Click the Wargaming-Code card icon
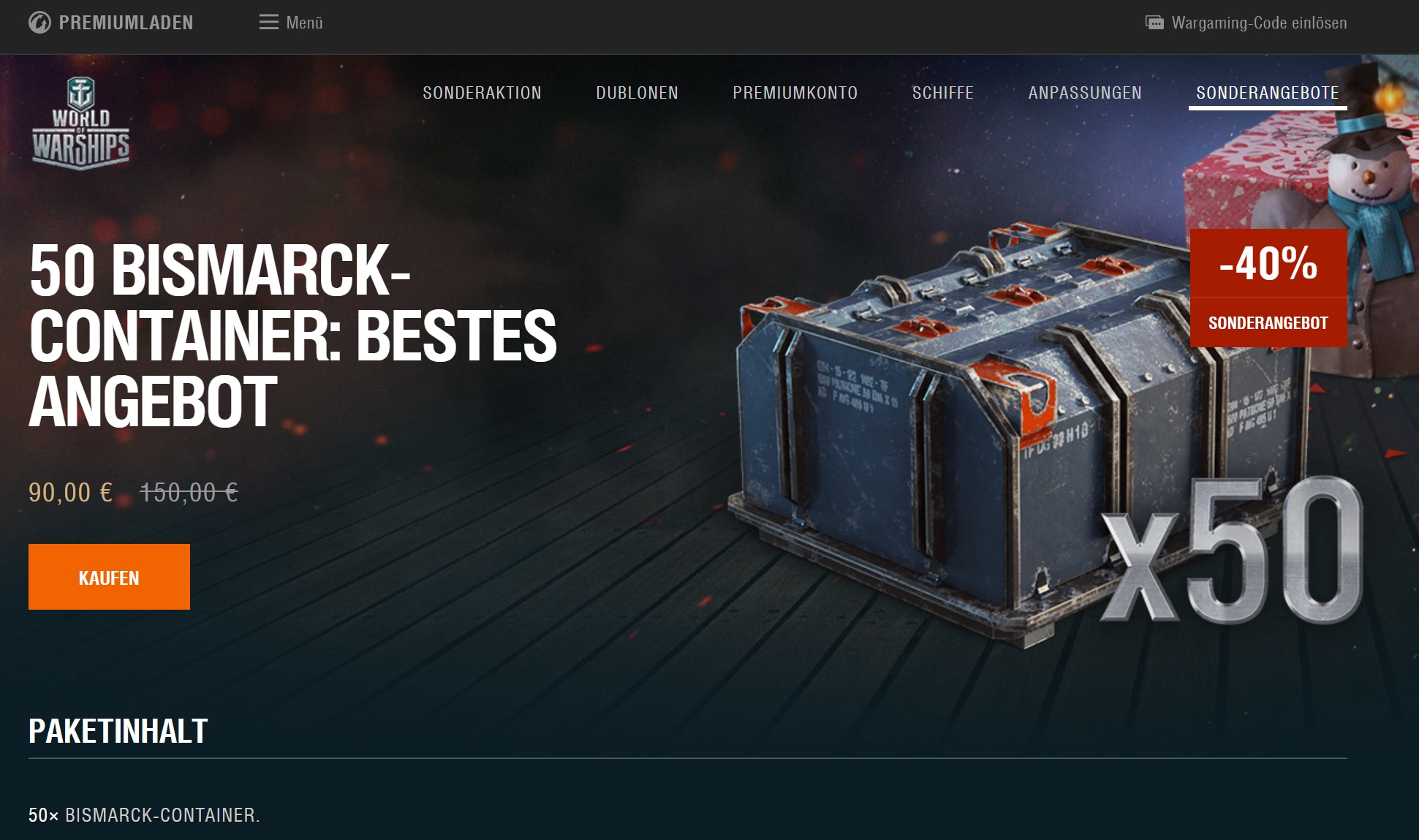 tap(1154, 23)
